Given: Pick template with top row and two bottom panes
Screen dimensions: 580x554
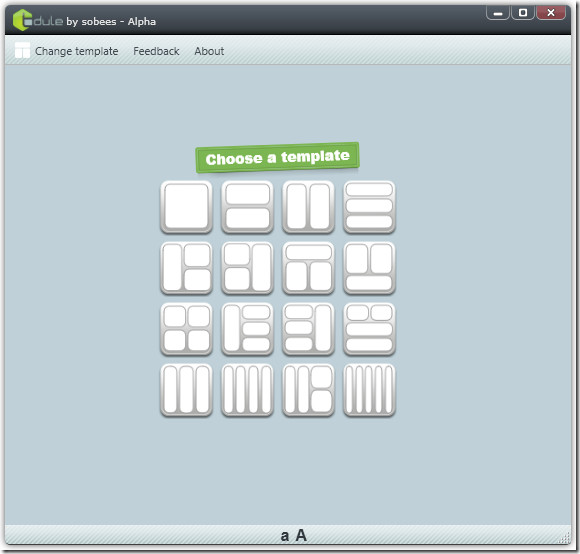Looking at the screenshot, I should coord(308,267).
